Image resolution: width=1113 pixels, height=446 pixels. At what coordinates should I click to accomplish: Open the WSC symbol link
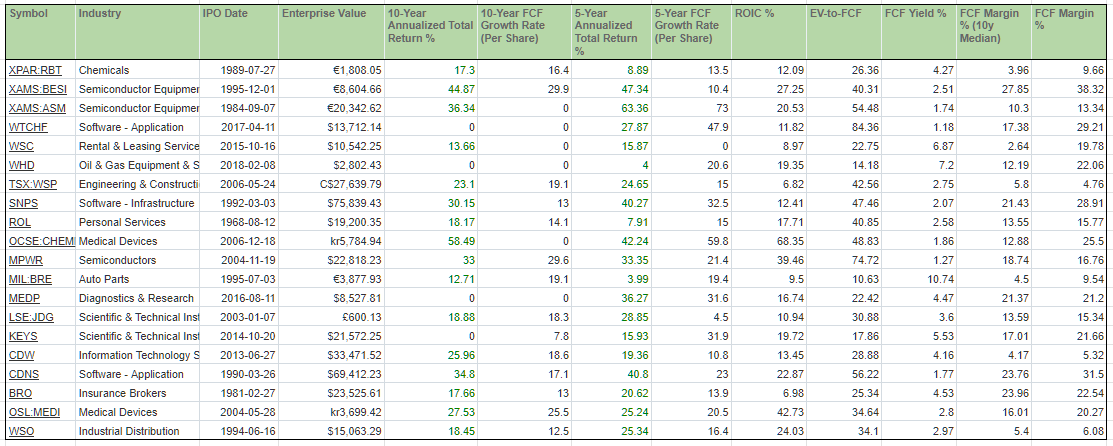coord(21,146)
